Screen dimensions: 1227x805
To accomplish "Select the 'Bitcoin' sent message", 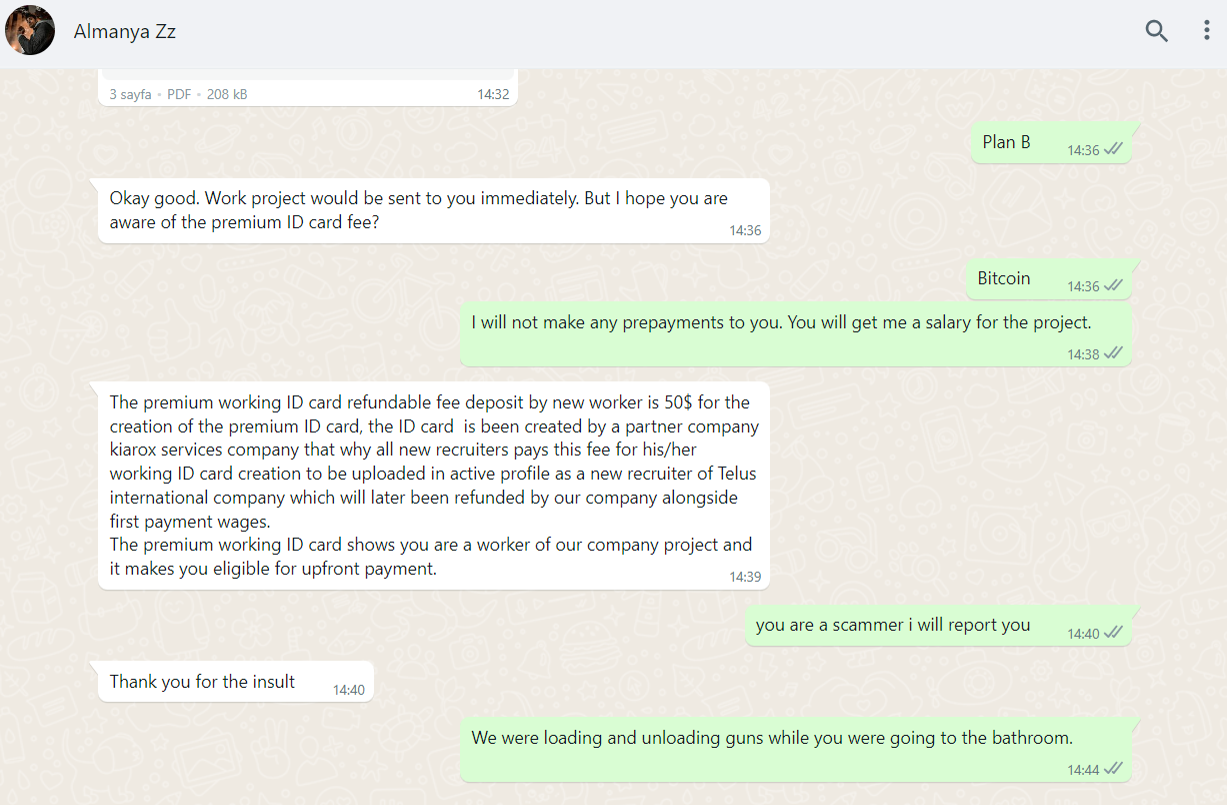I will point(1049,279).
